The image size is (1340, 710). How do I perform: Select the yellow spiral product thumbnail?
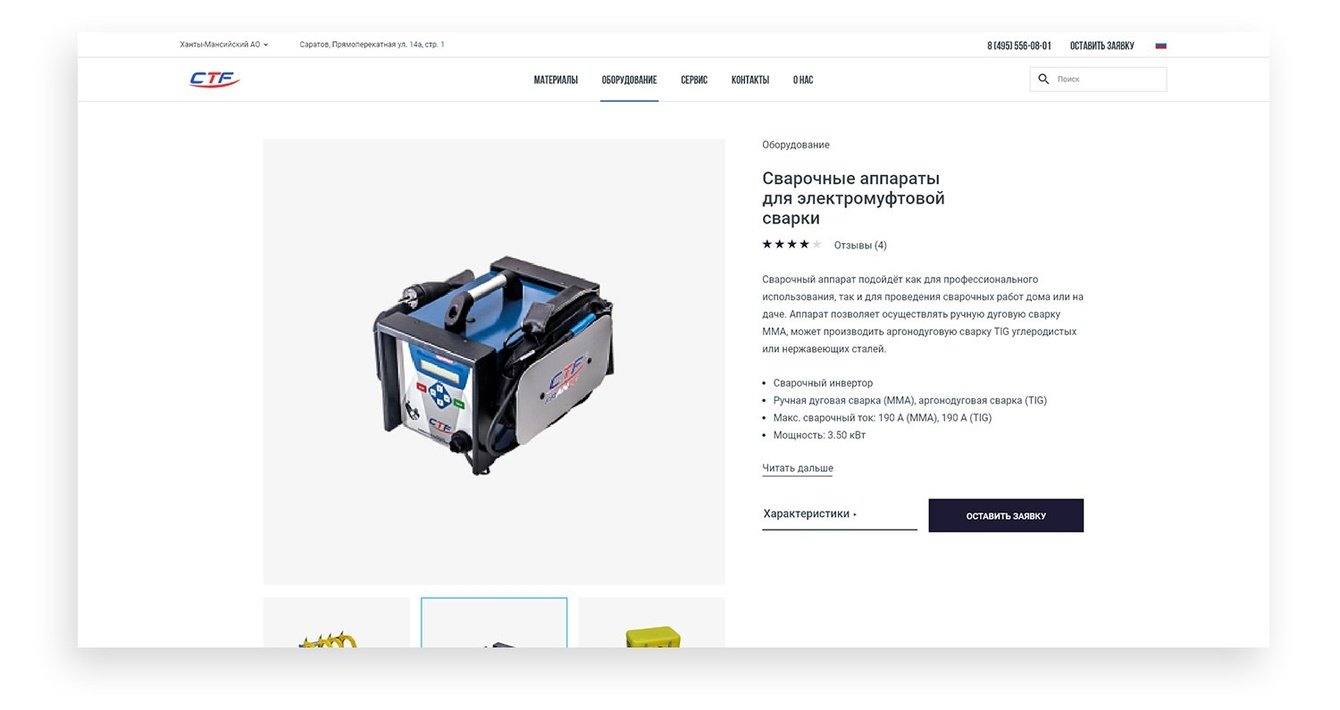click(336, 622)
